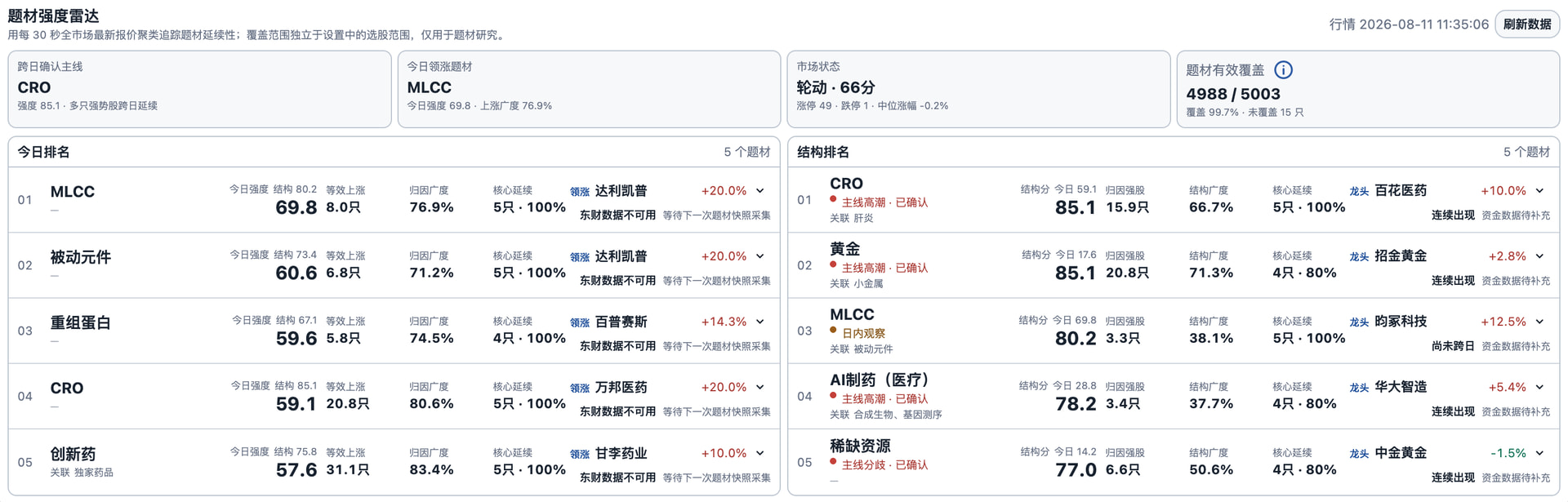Select the 市场状态 轮动 · 66分 card
This screenshot has width=1568, height=502.
pos(978,89)
